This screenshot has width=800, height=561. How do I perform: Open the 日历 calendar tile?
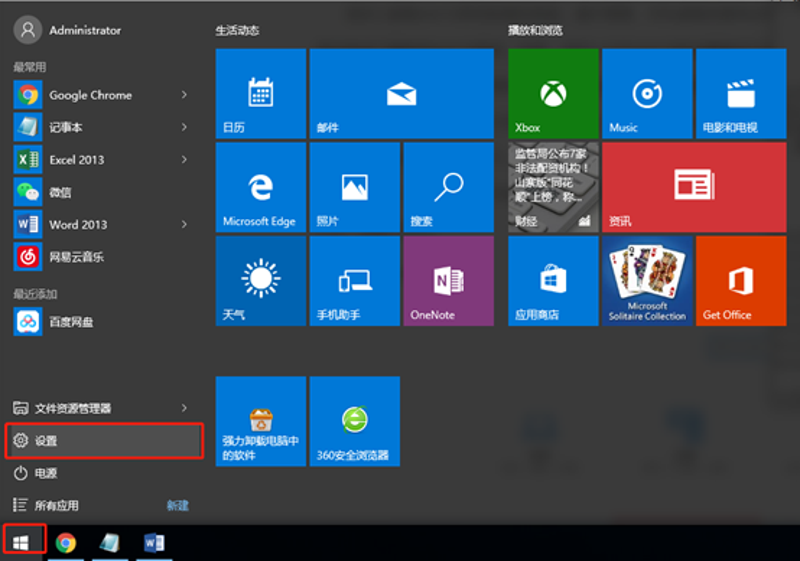(x=260, y=94)
